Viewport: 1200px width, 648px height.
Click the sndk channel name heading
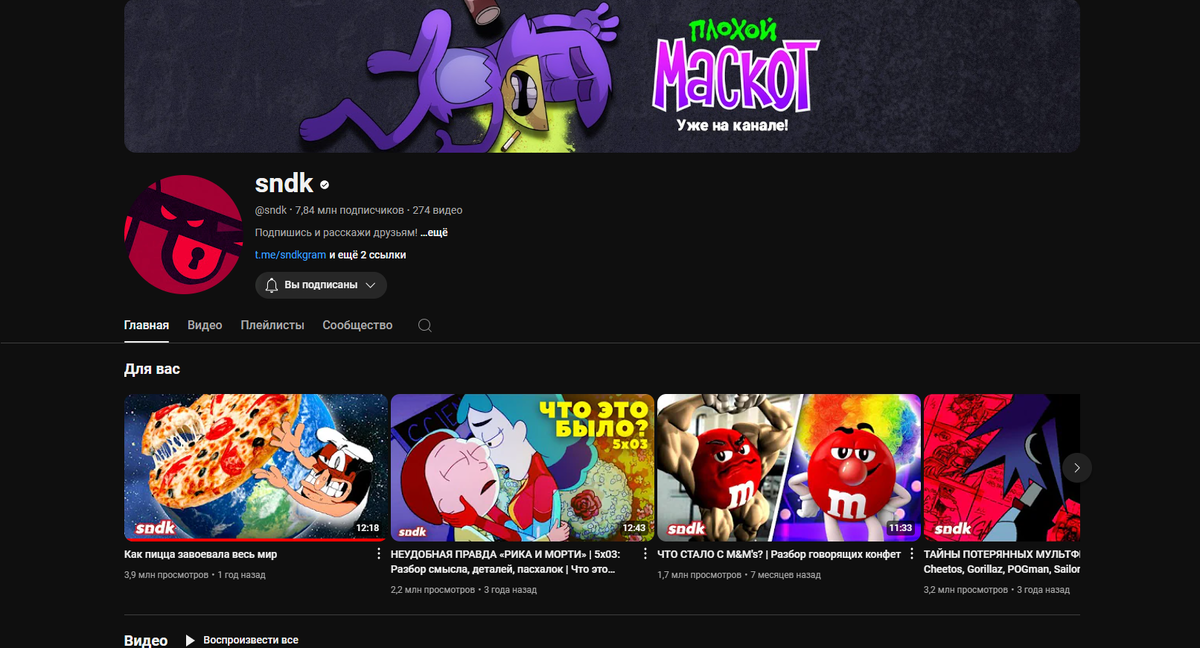click(x=284, y=184)
